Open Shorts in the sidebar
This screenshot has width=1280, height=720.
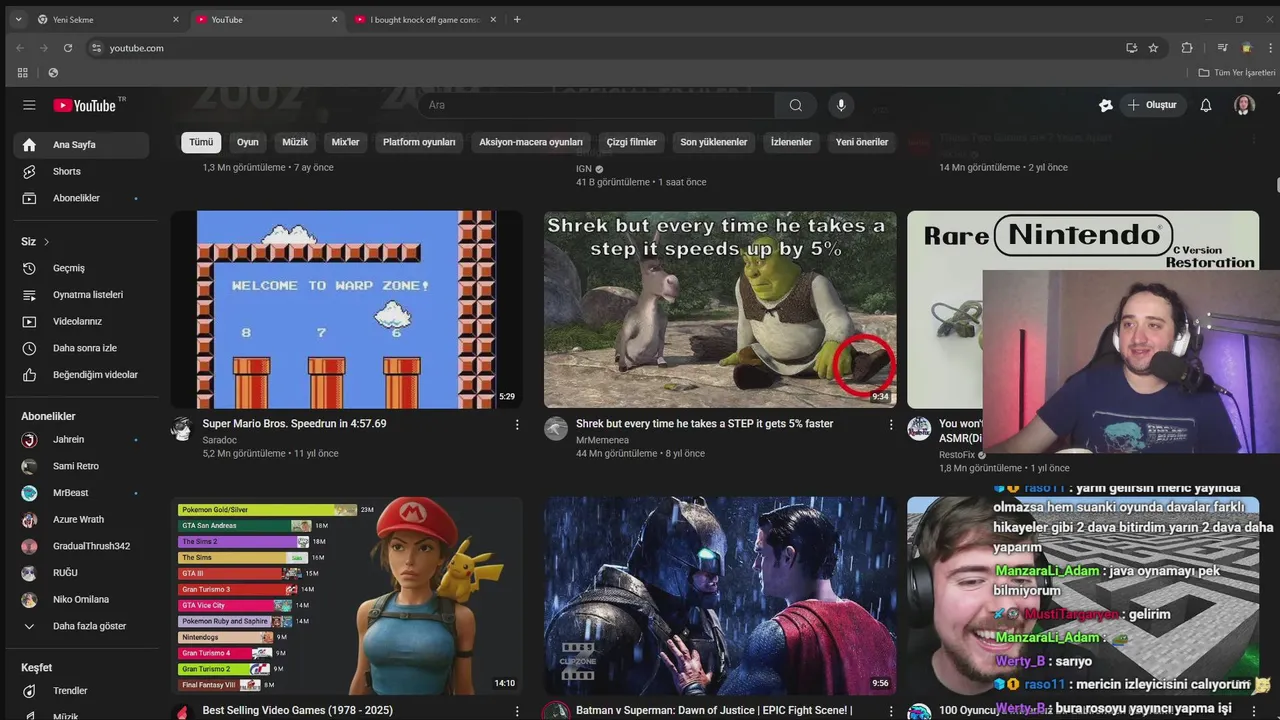(81, 171)
